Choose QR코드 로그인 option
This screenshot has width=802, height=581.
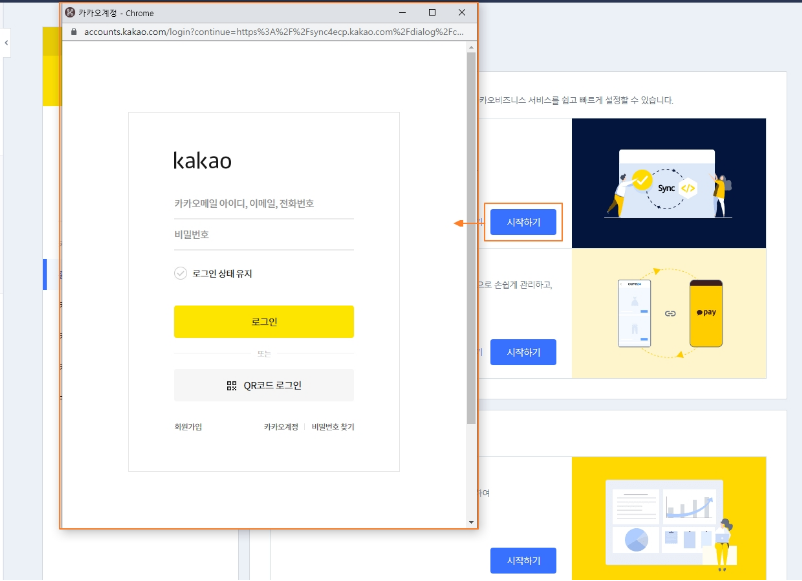264,385
